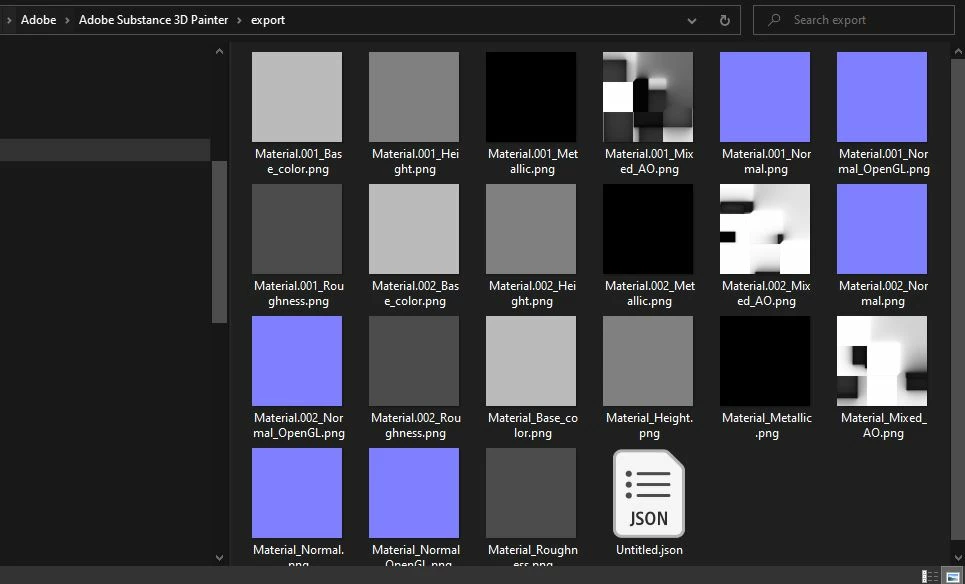Screen dimensions: 965x584
Task: Select Material.002_Metallic.png thumbnail
Action: tap(647, 229)
